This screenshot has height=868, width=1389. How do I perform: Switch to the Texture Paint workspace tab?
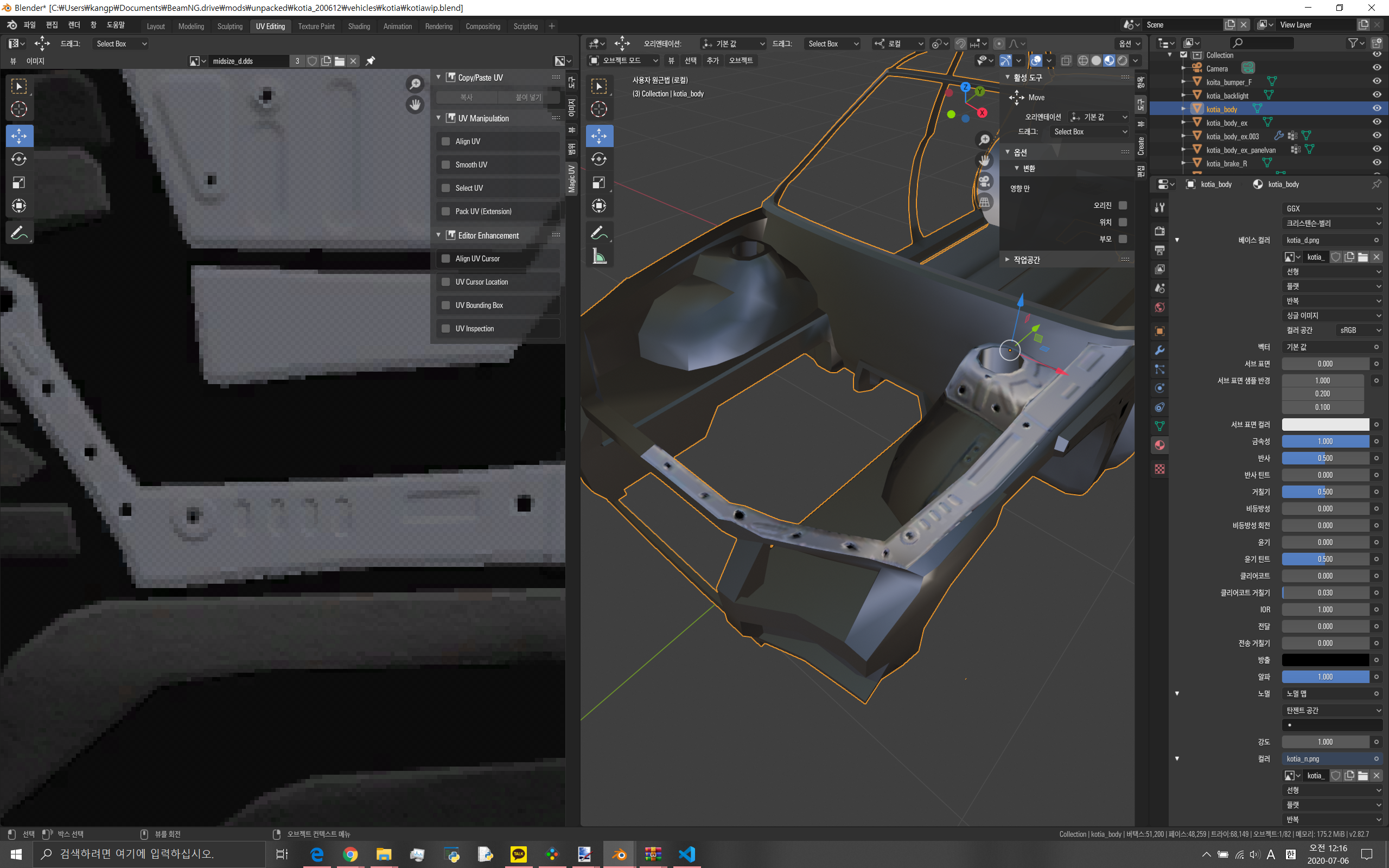[x=316, y=27]
